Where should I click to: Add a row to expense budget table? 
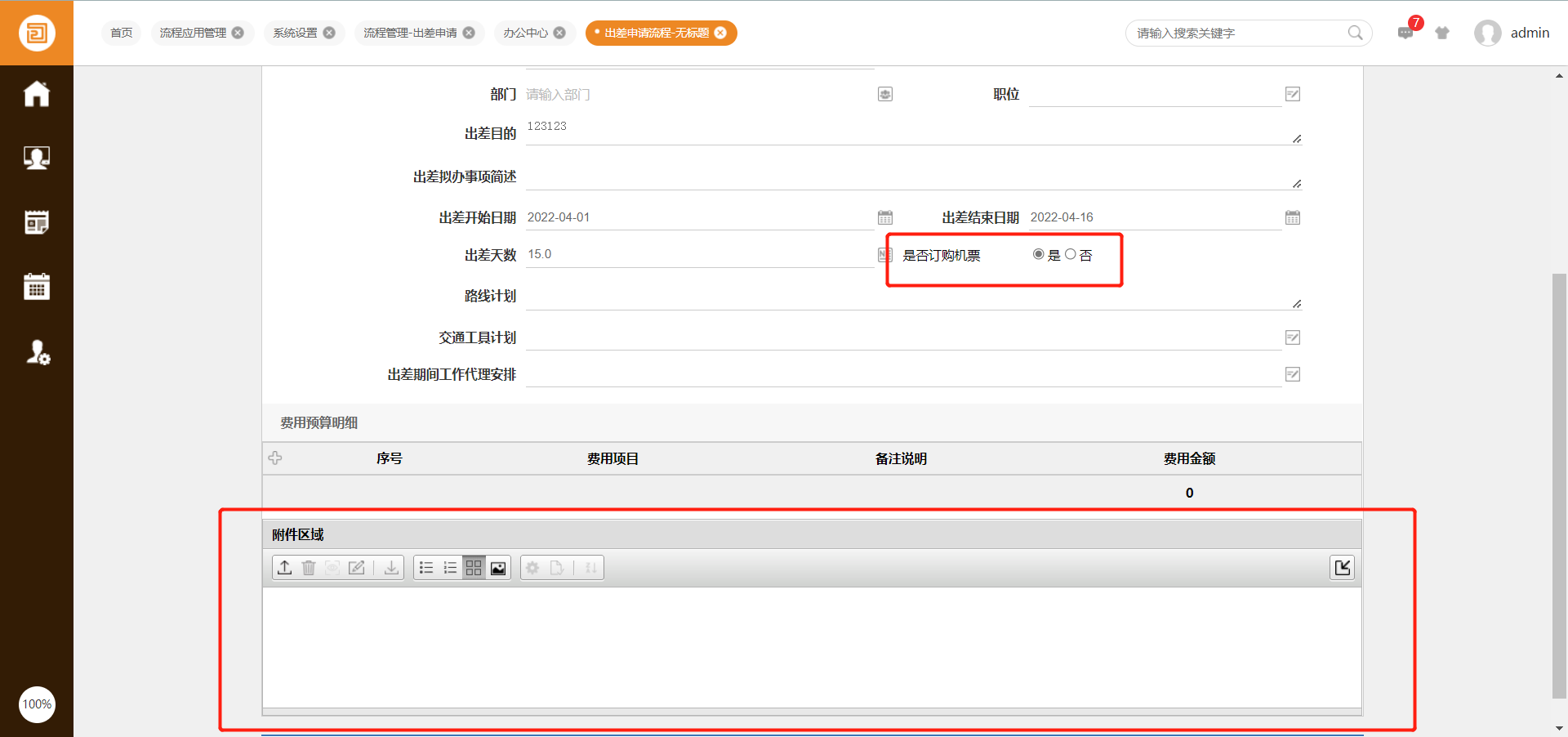[275, 458]
